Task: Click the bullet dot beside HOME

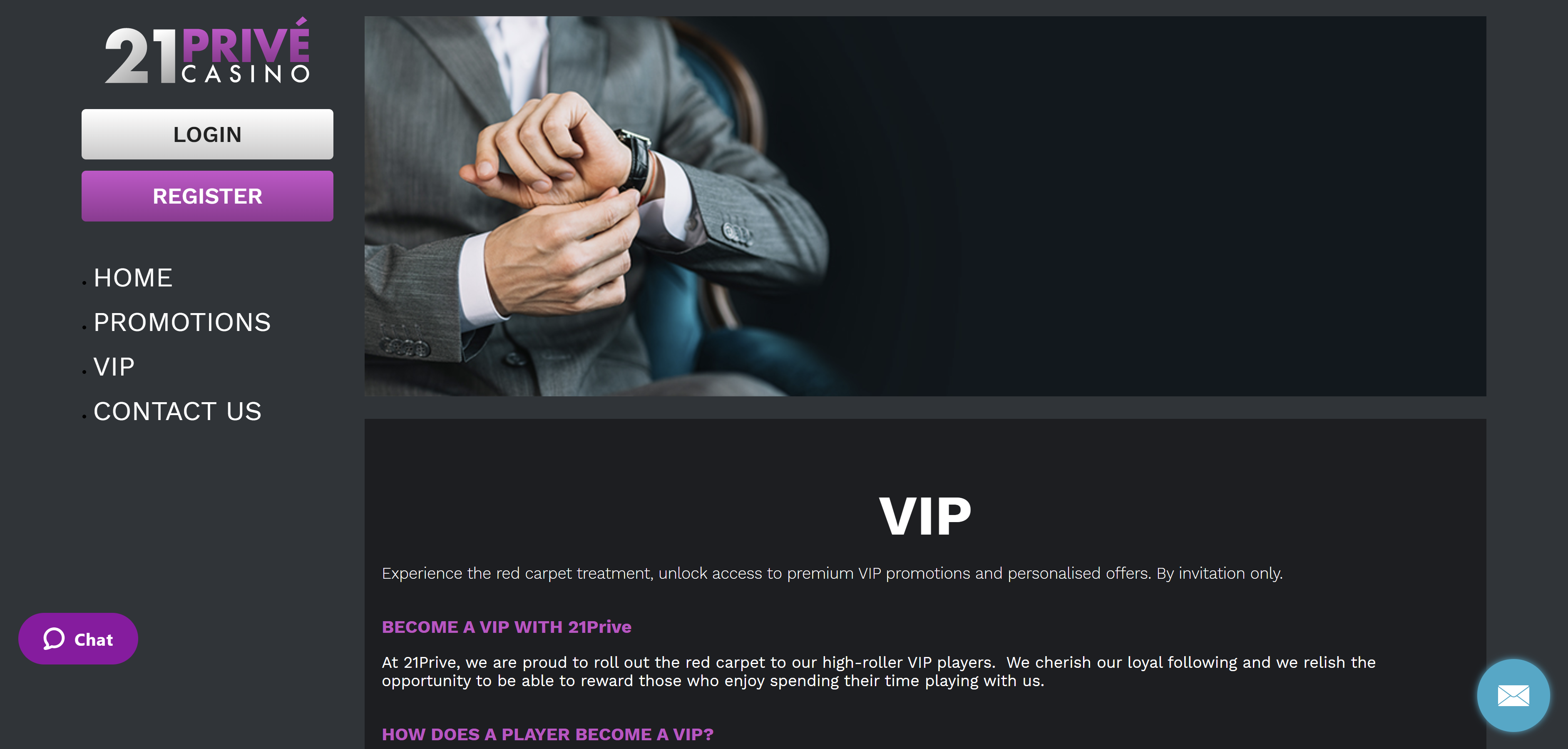Action: (84, 283)
